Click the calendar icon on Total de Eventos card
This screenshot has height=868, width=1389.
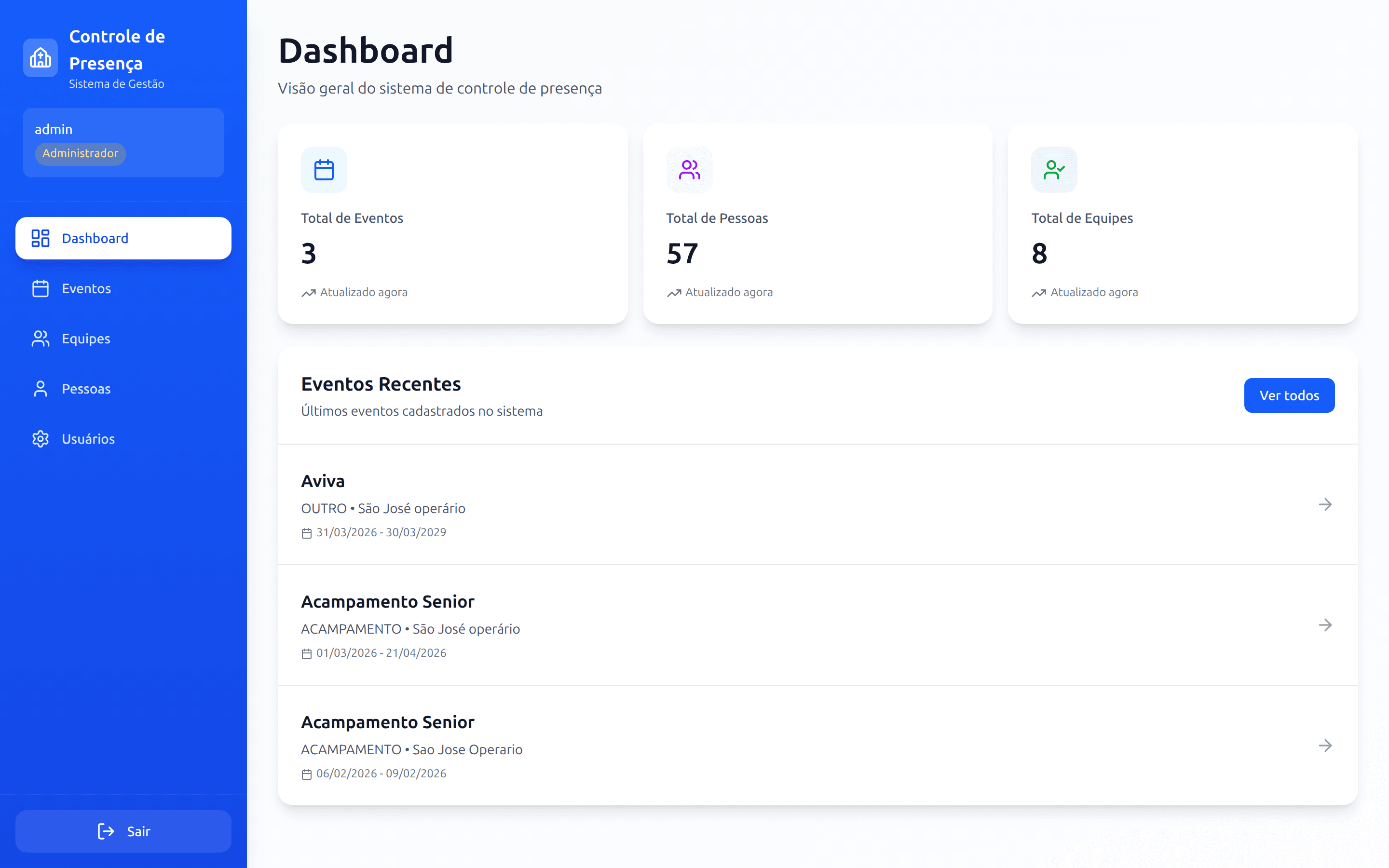pyautogui.click(x=324, y=170)
